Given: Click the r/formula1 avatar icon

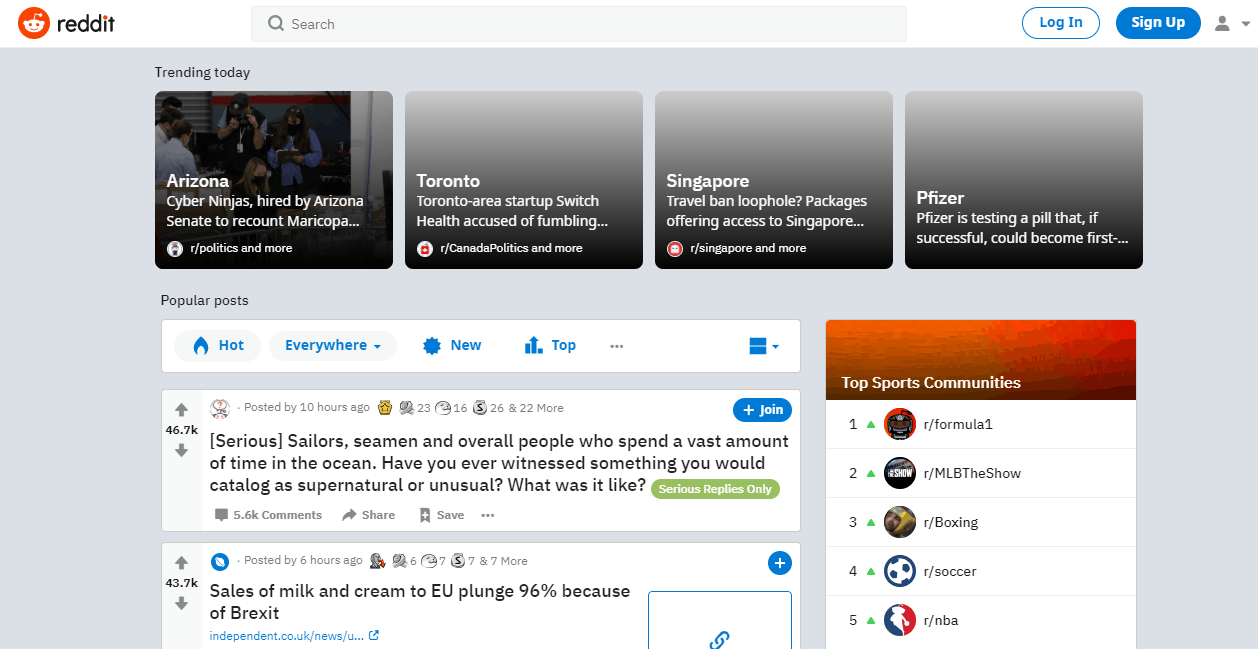Looking at the screenshot, I should [x=900, y=424].
